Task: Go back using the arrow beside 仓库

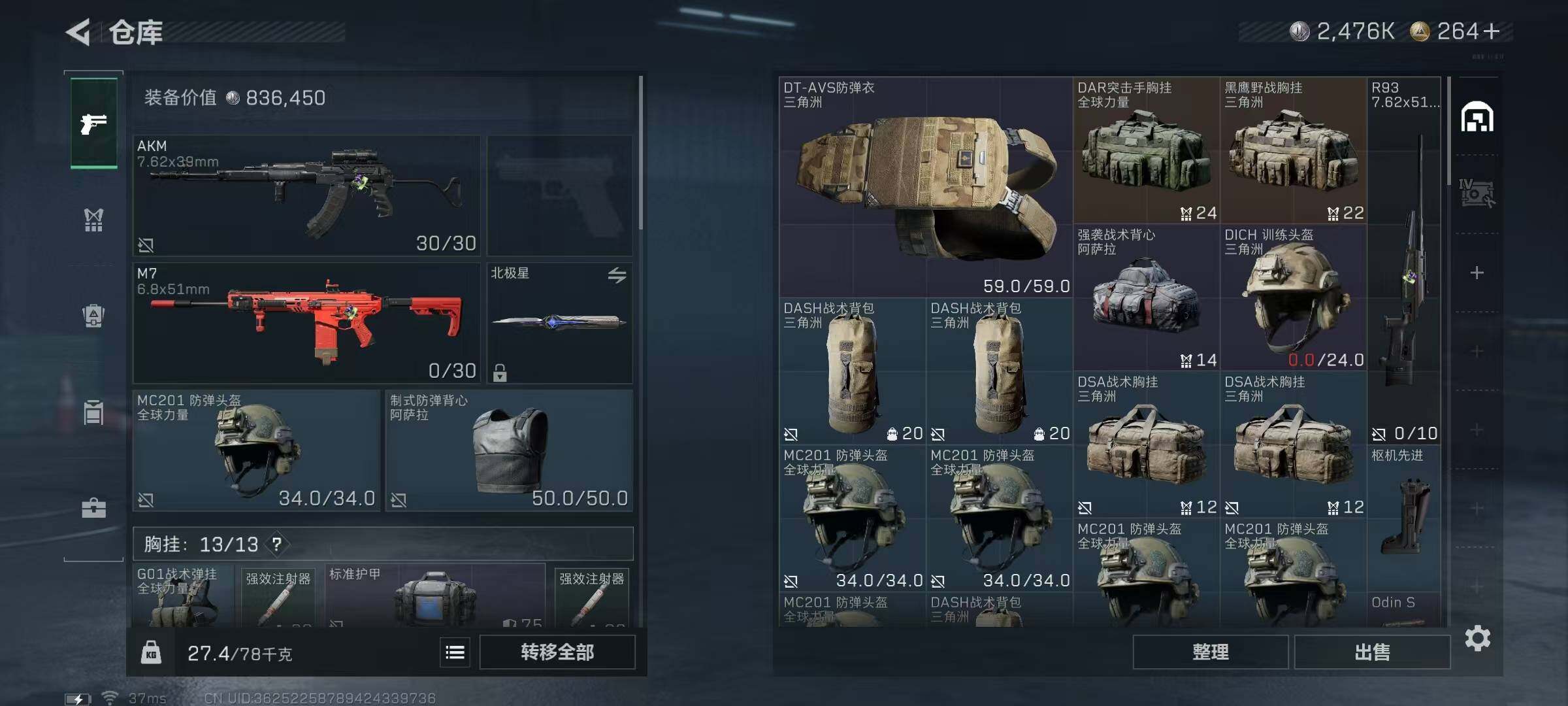Action: point(78,32)
